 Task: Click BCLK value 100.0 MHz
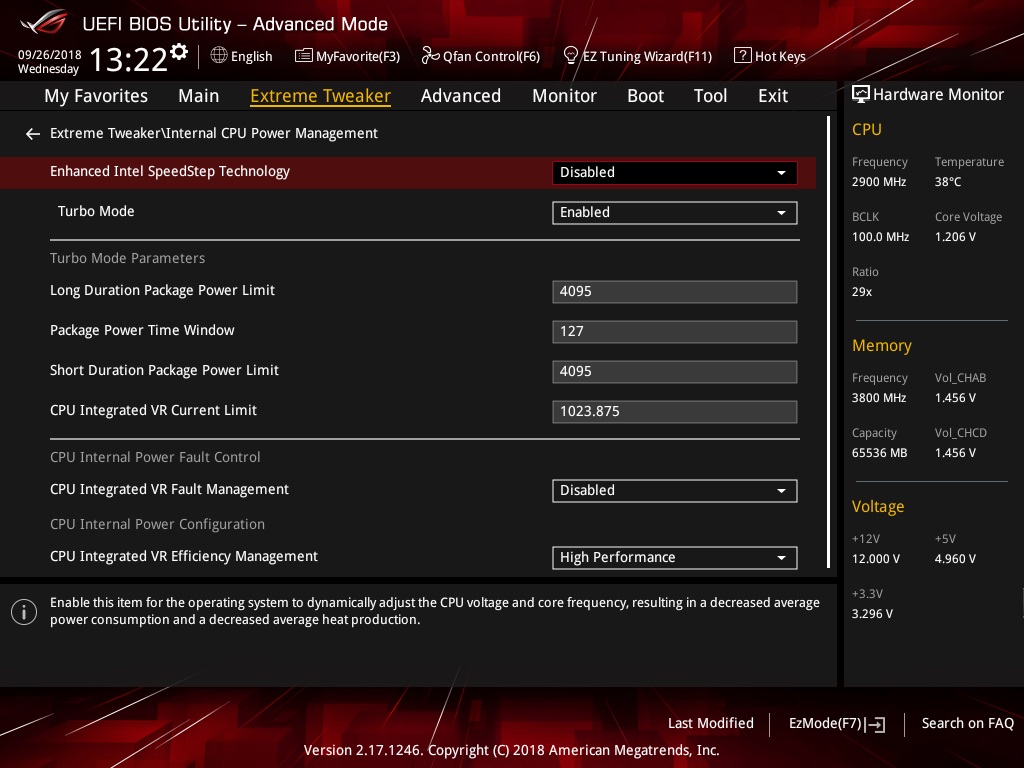[880, 237]
